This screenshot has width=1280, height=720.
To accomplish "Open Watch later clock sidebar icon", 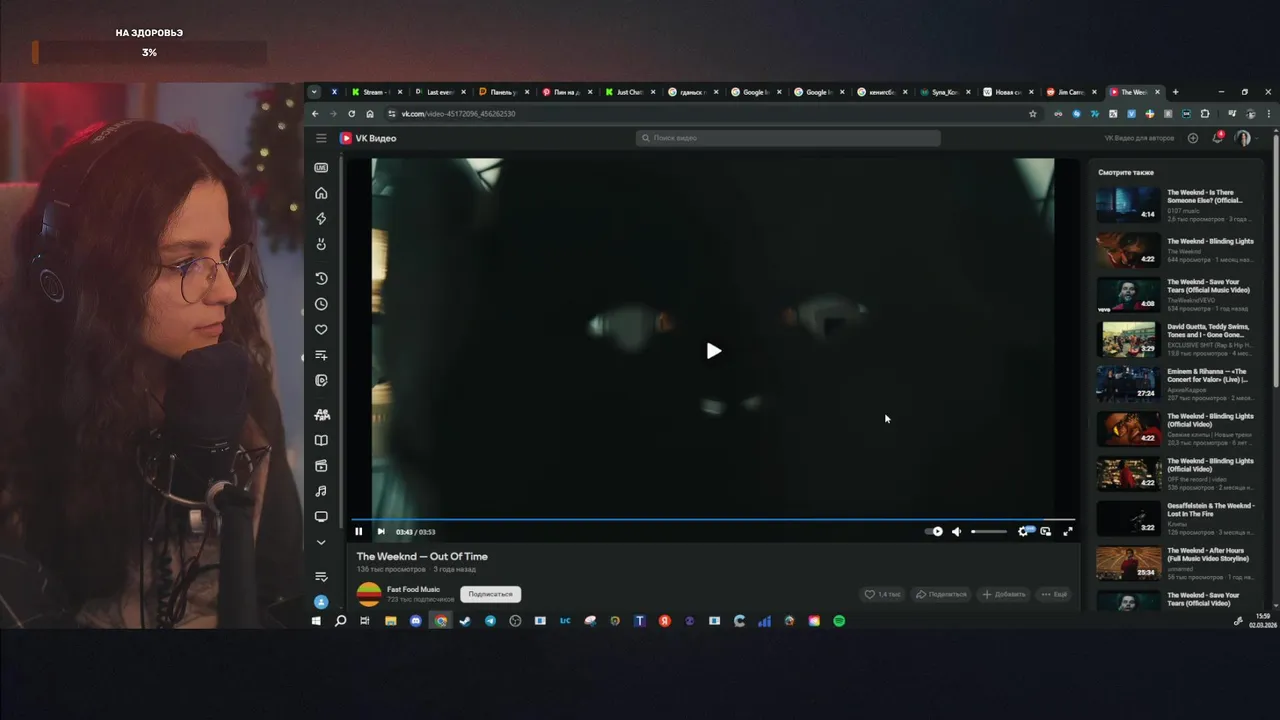I will coord(321,304).
